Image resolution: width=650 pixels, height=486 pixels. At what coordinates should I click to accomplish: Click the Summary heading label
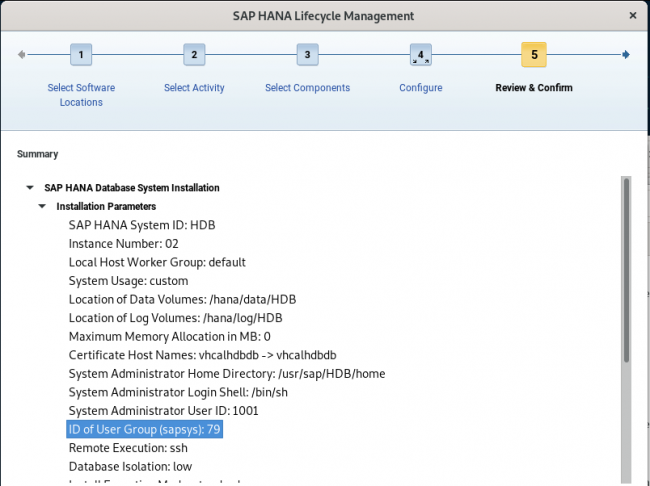(x=37, y=154)
